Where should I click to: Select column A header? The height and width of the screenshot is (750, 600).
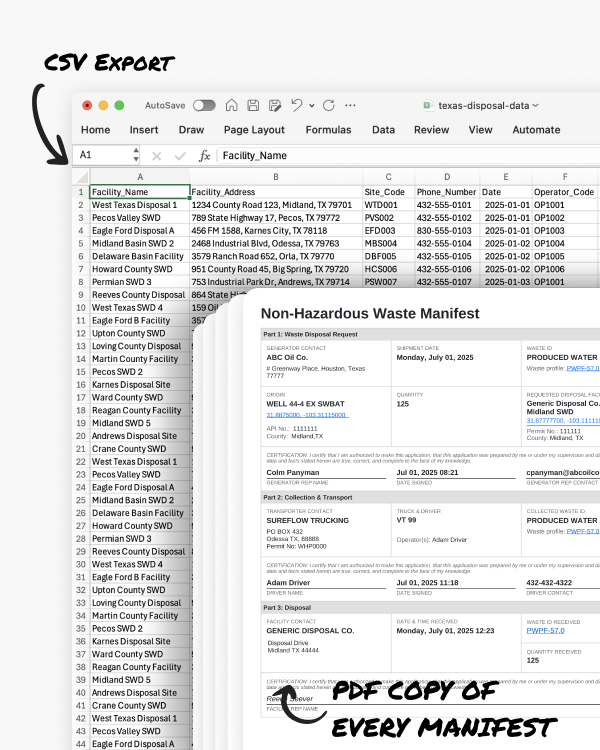(140, 177)
